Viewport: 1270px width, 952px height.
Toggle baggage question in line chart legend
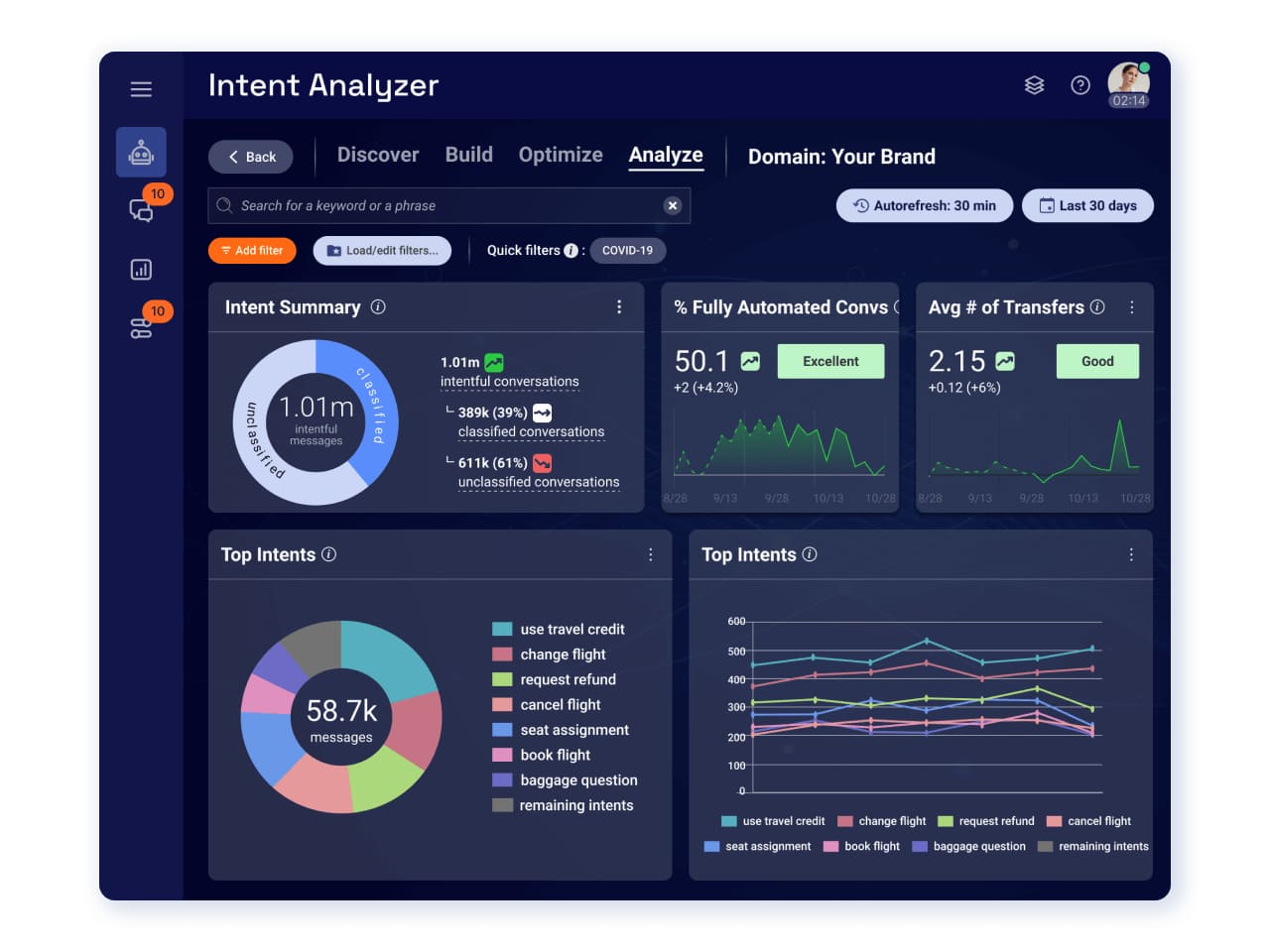(968, 846)
